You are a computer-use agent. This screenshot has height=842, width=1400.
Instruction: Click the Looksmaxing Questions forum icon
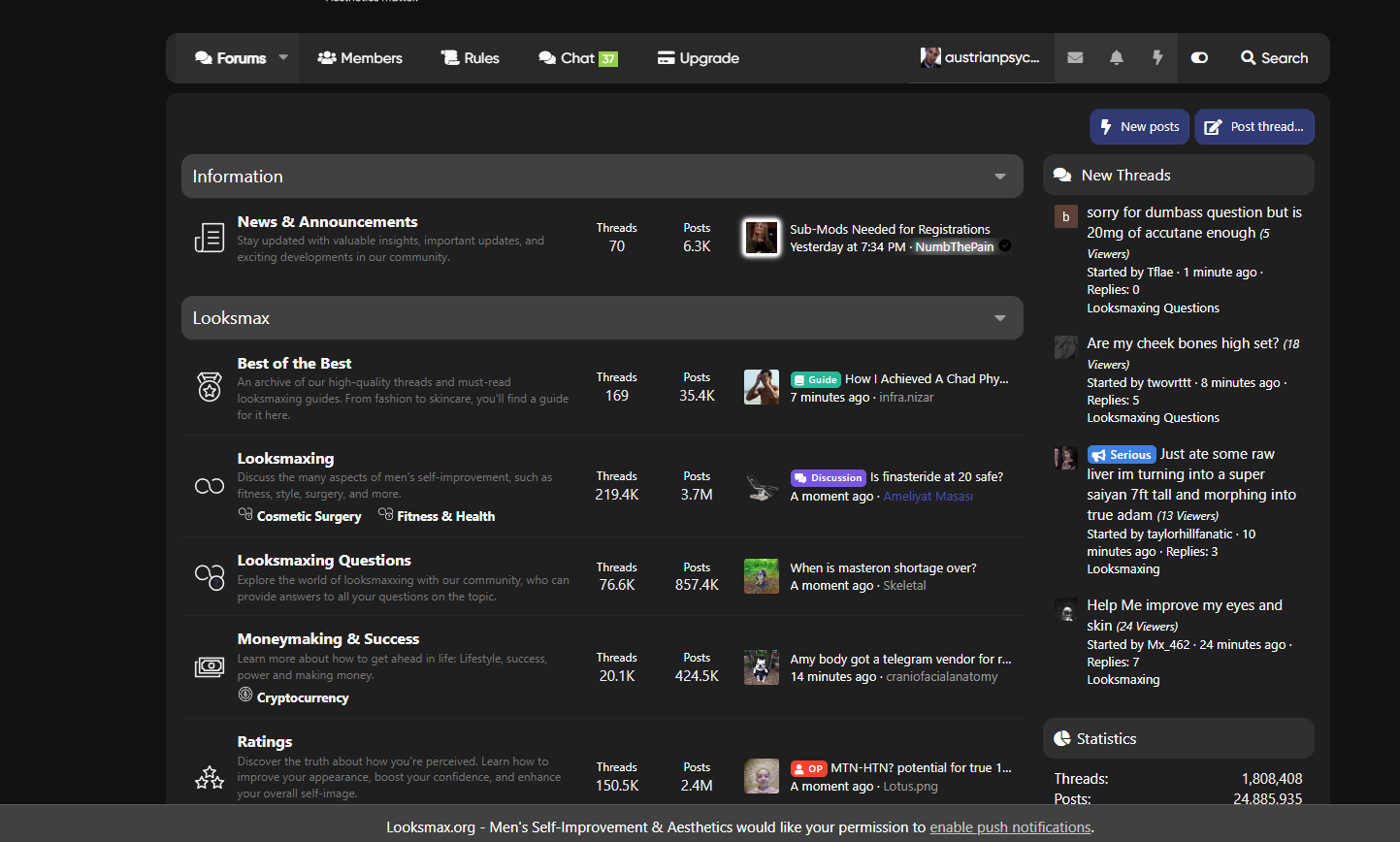click(210, 577)
